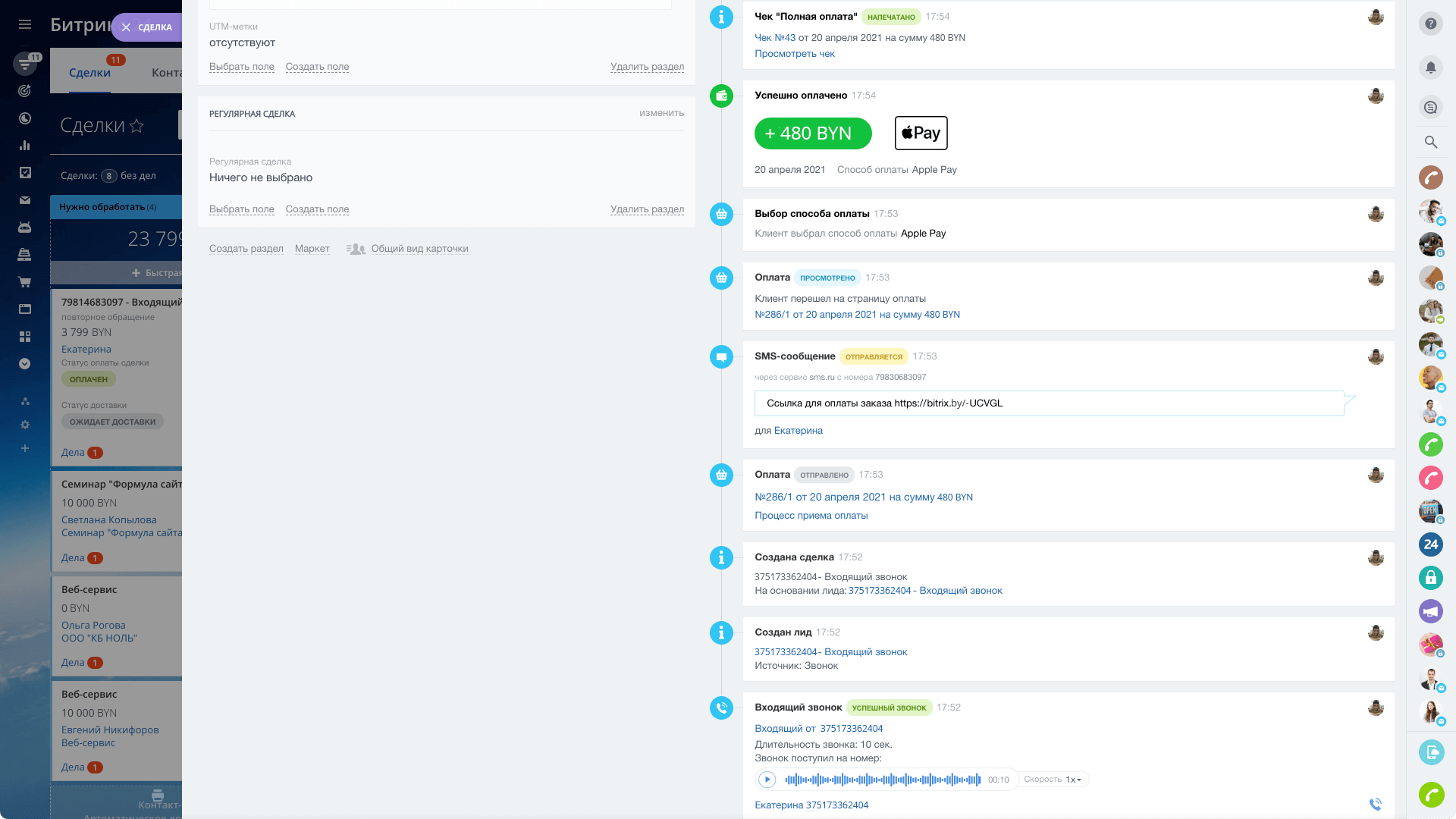
Task: Click the search magnifier in right panel
Action: click(x=1430, y=142)
